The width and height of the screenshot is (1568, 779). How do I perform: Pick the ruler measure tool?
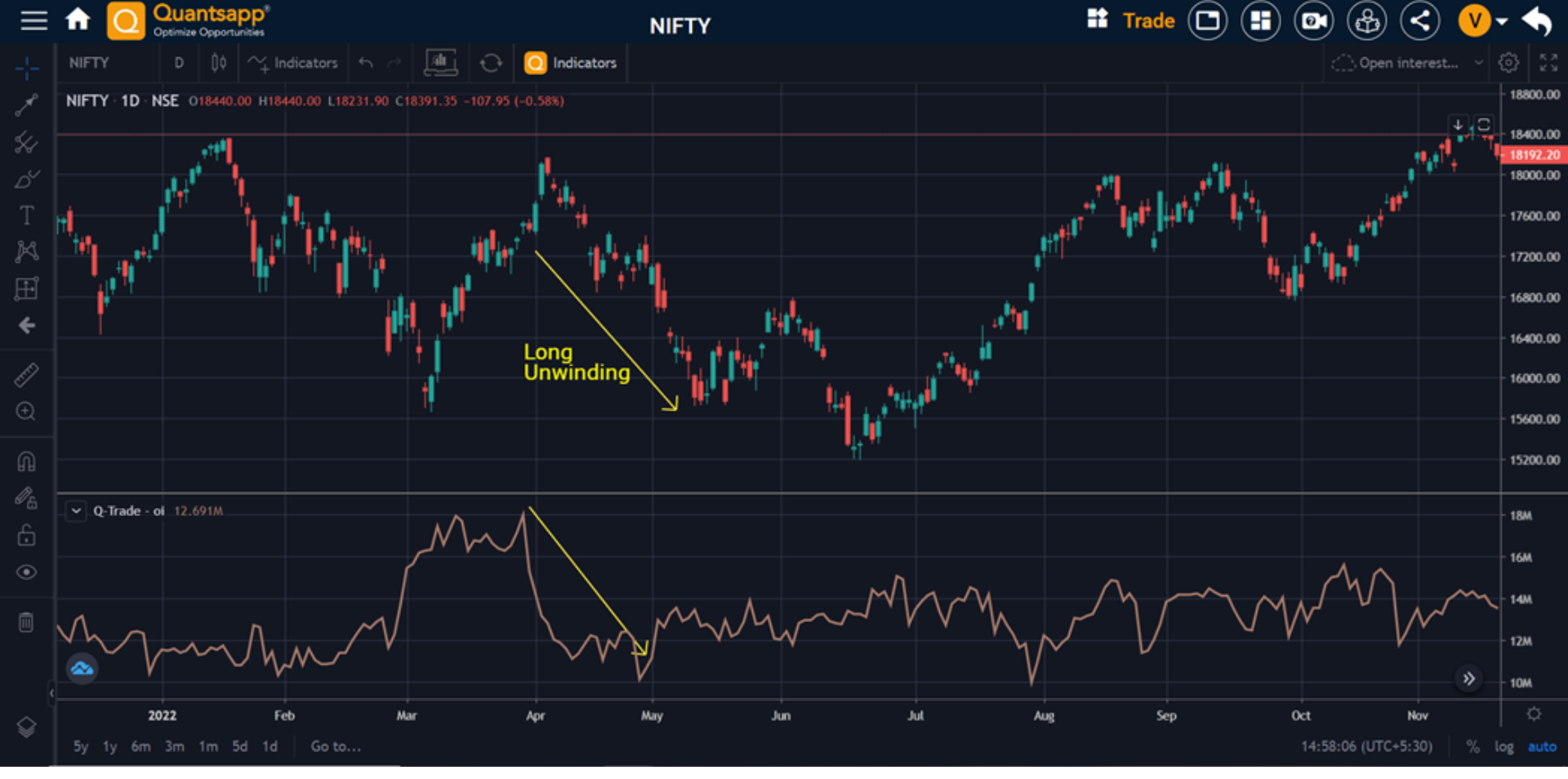26,375
